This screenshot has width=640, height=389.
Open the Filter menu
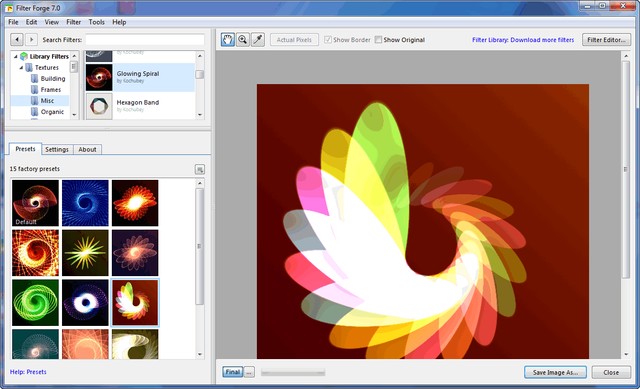(73, 22)
